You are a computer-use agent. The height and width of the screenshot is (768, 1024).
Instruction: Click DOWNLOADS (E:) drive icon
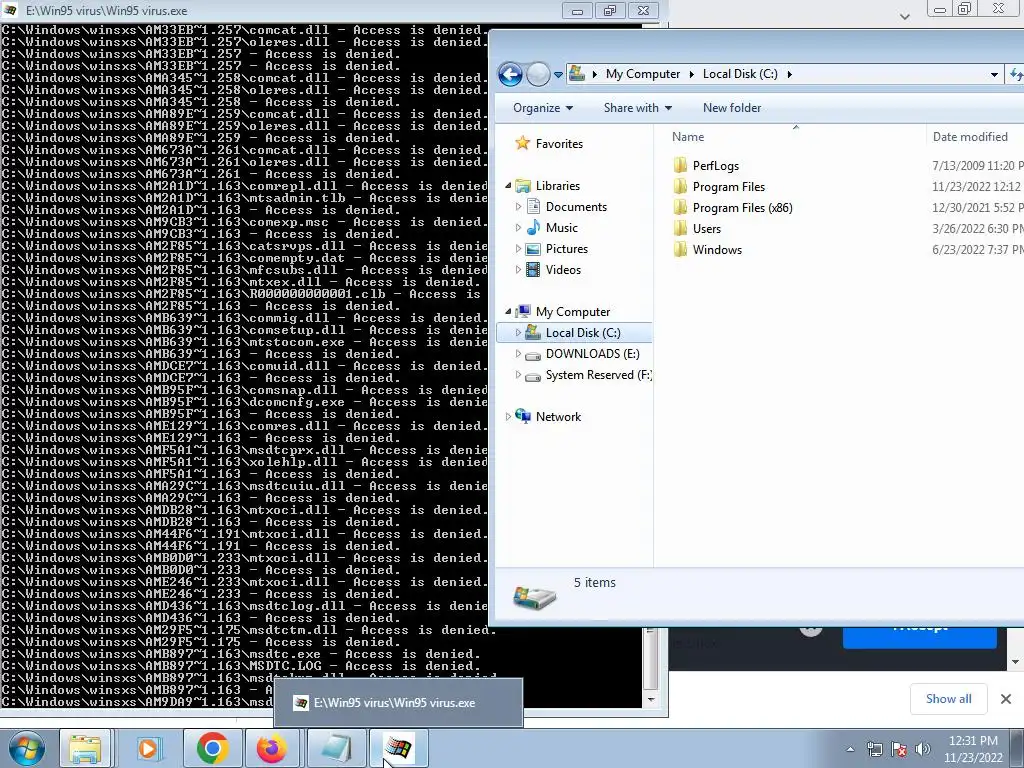(x=533, y=355)
